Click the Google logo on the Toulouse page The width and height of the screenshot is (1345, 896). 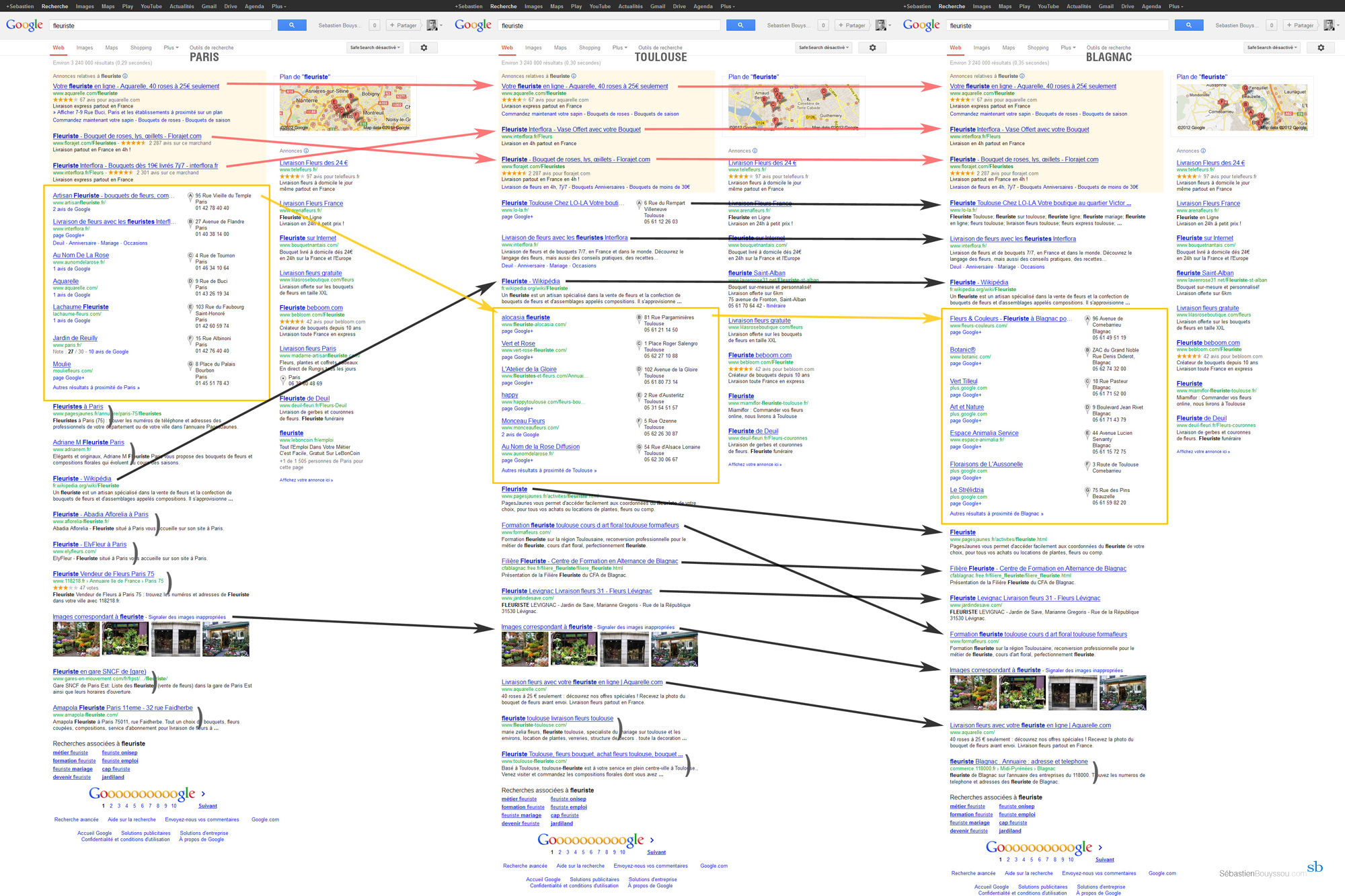click(x=473, y=25)
